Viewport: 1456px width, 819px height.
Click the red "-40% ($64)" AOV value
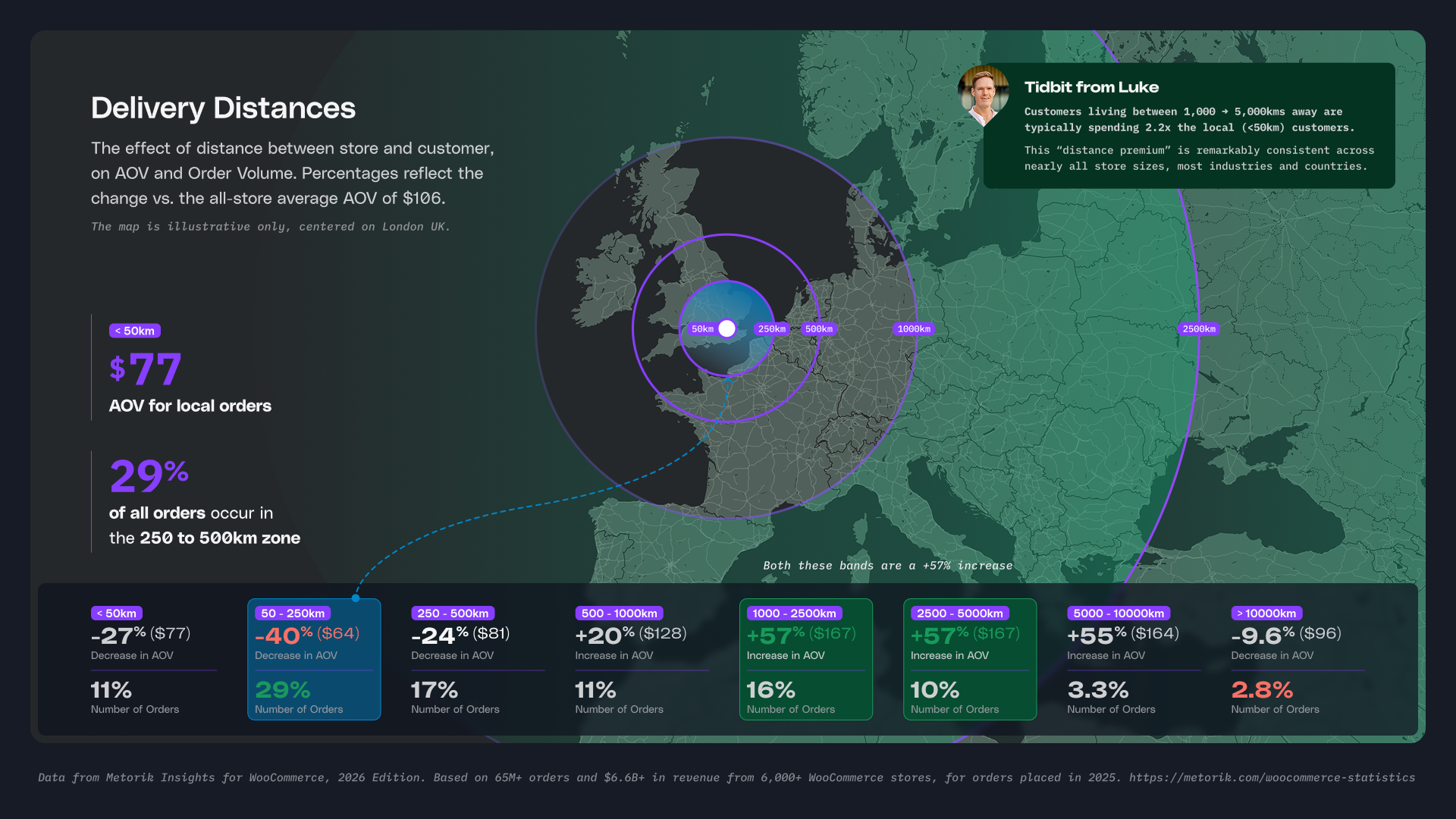[x=307, y=635]
